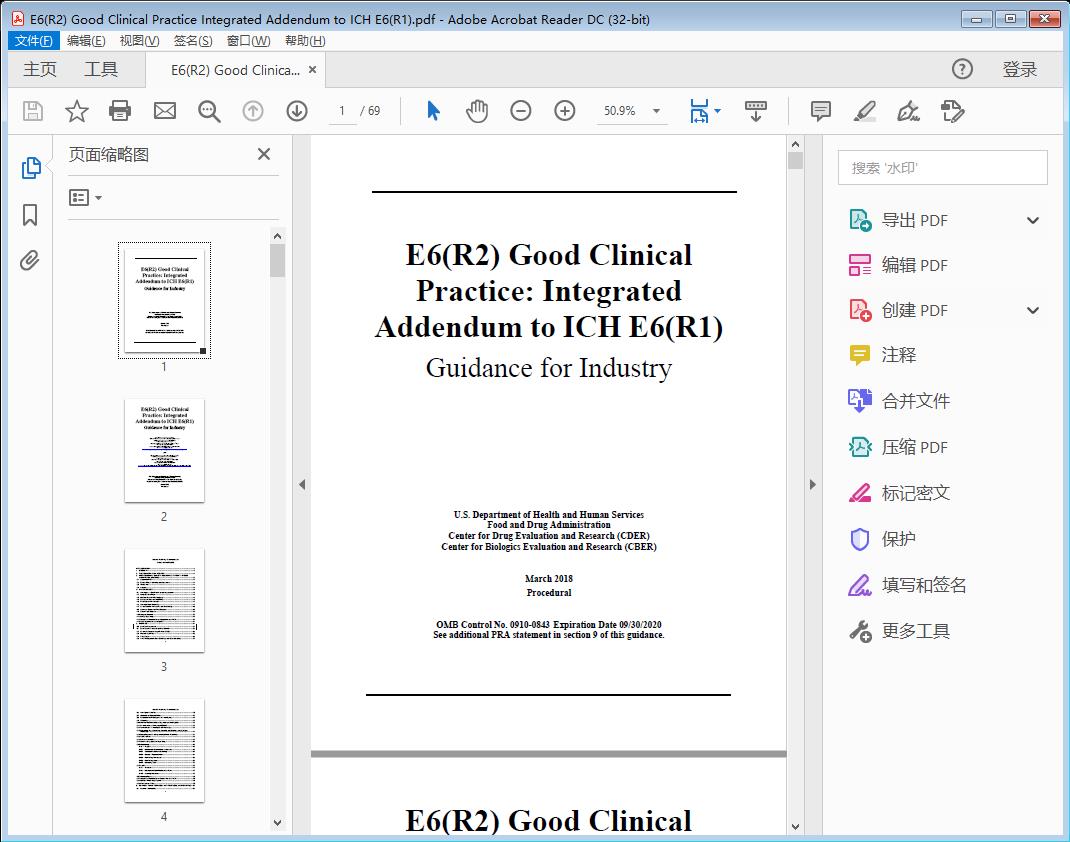This screenshot has width=1070, height=842.
Task: Click the print icon in the toolbar
Action: point(120,111)
